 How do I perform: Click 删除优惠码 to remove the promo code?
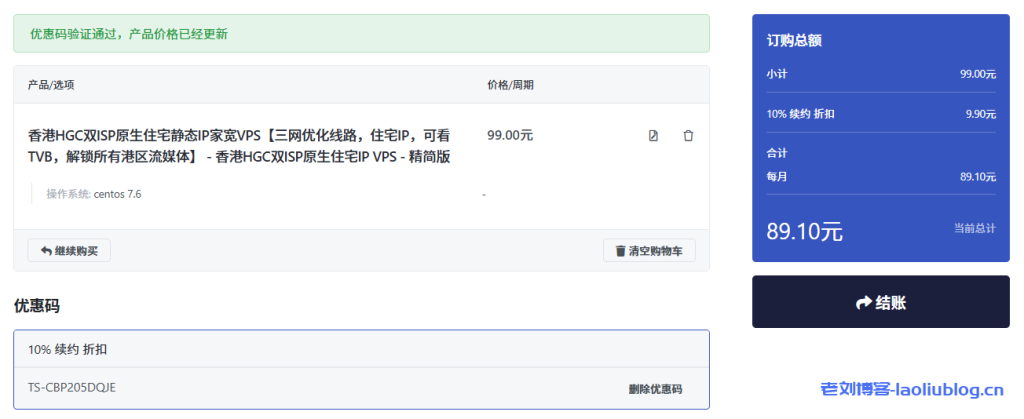click(x=655, y=389)
